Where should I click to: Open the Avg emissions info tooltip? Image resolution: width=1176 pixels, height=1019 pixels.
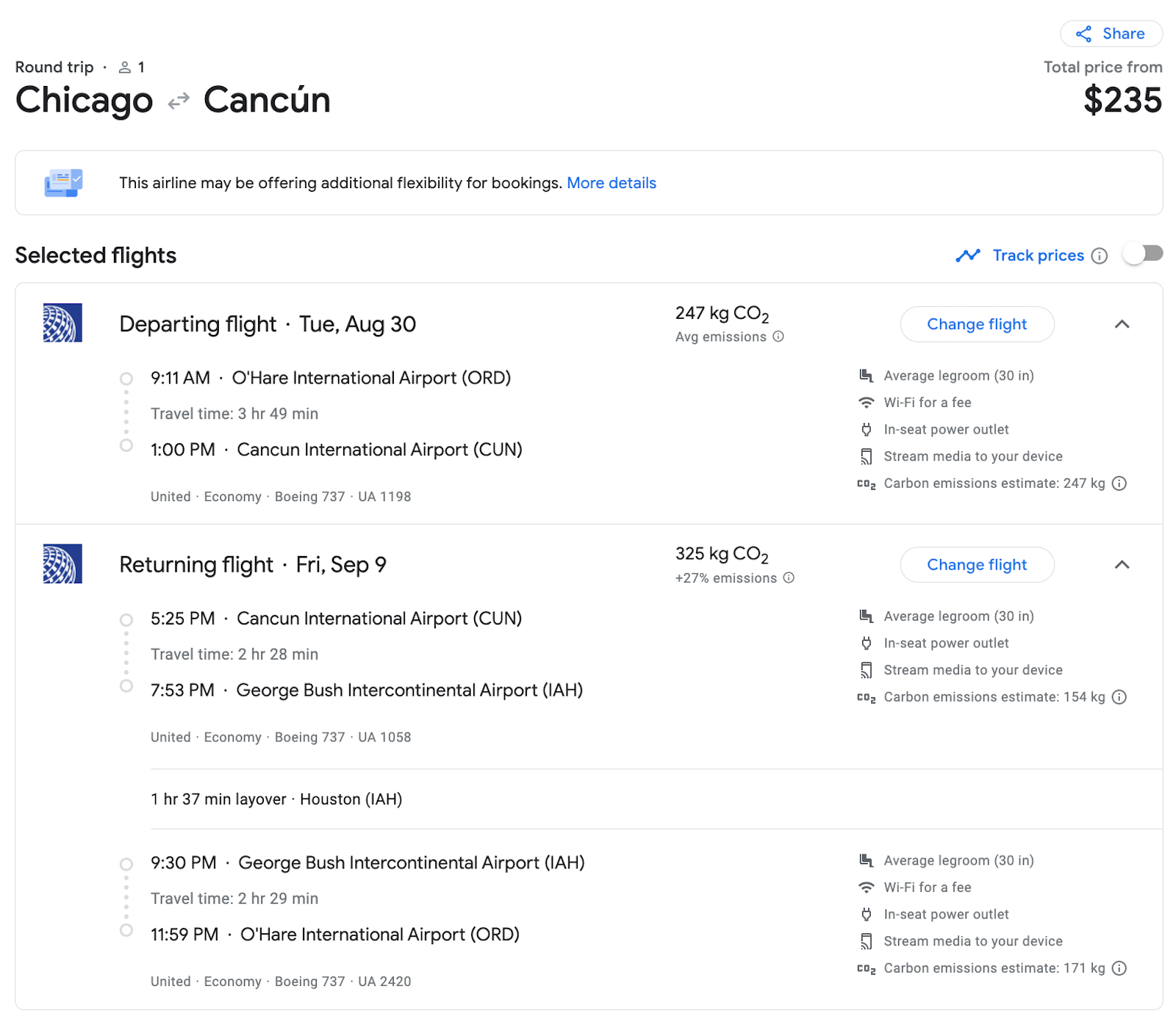pos(778,337)
